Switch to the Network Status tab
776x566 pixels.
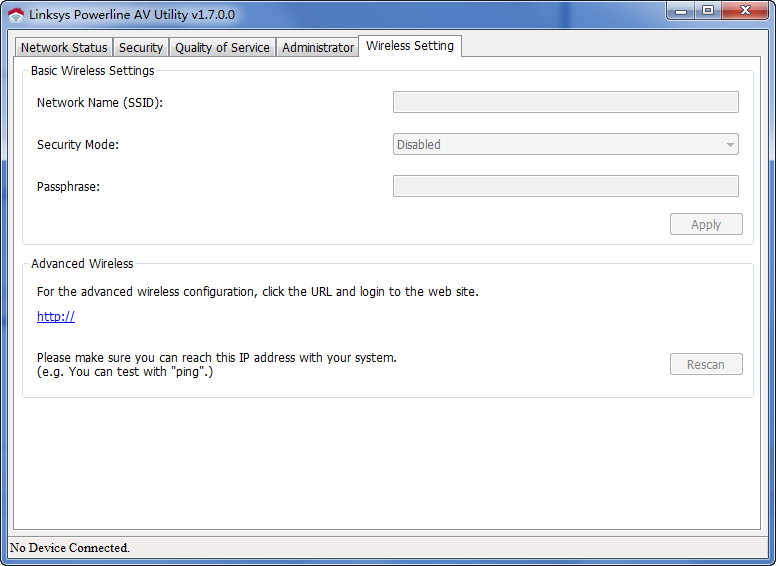coord(64,47)
